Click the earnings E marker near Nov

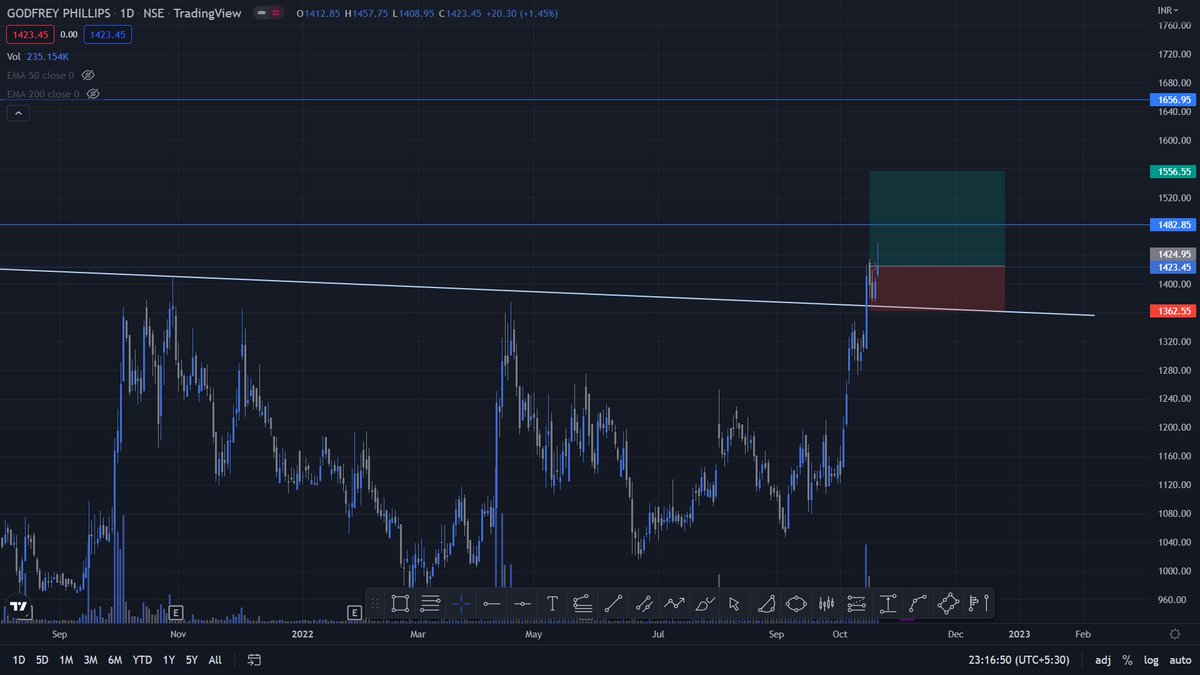[175, 612]
